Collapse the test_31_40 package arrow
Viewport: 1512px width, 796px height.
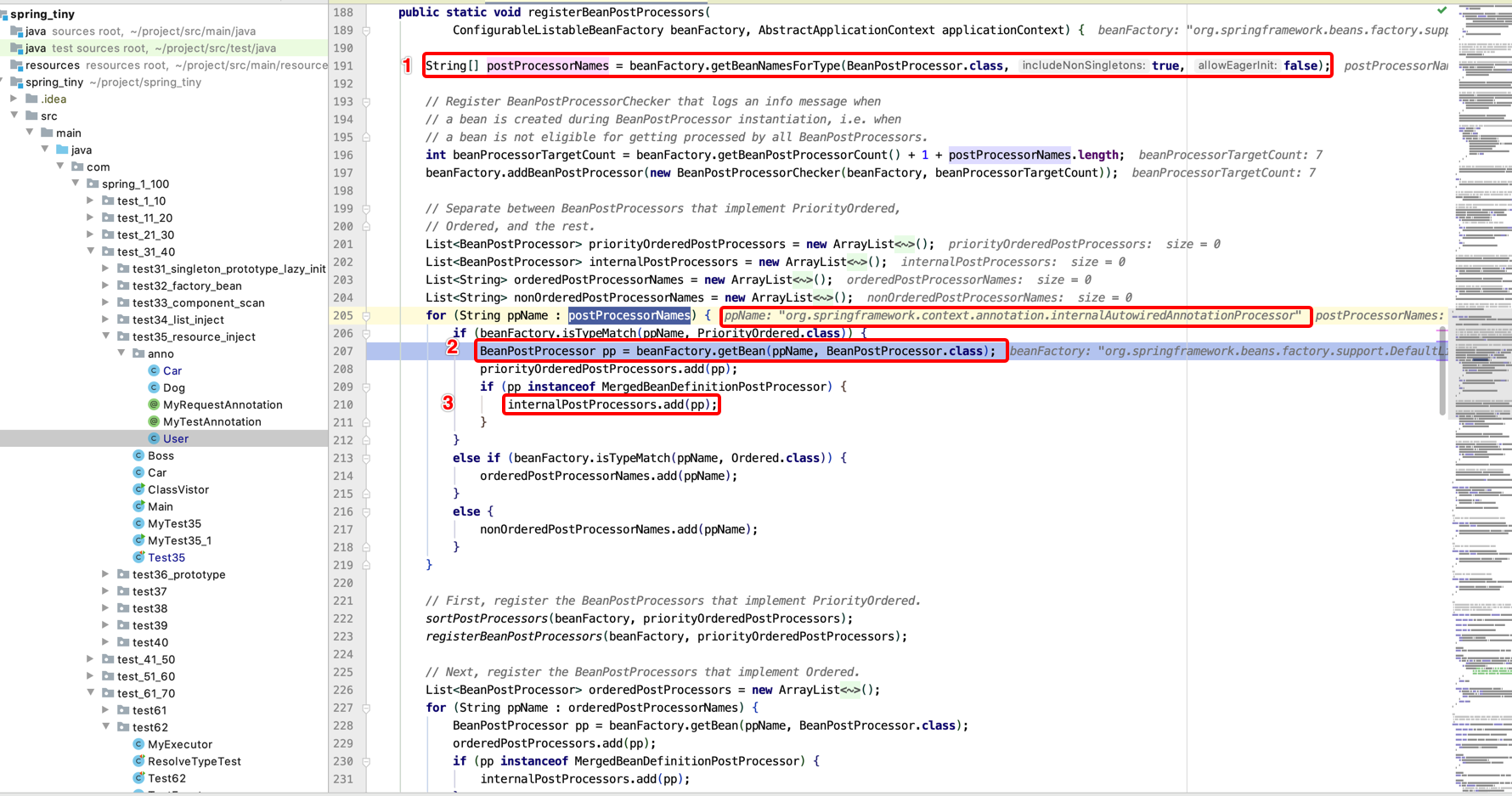tap(90, 251)
